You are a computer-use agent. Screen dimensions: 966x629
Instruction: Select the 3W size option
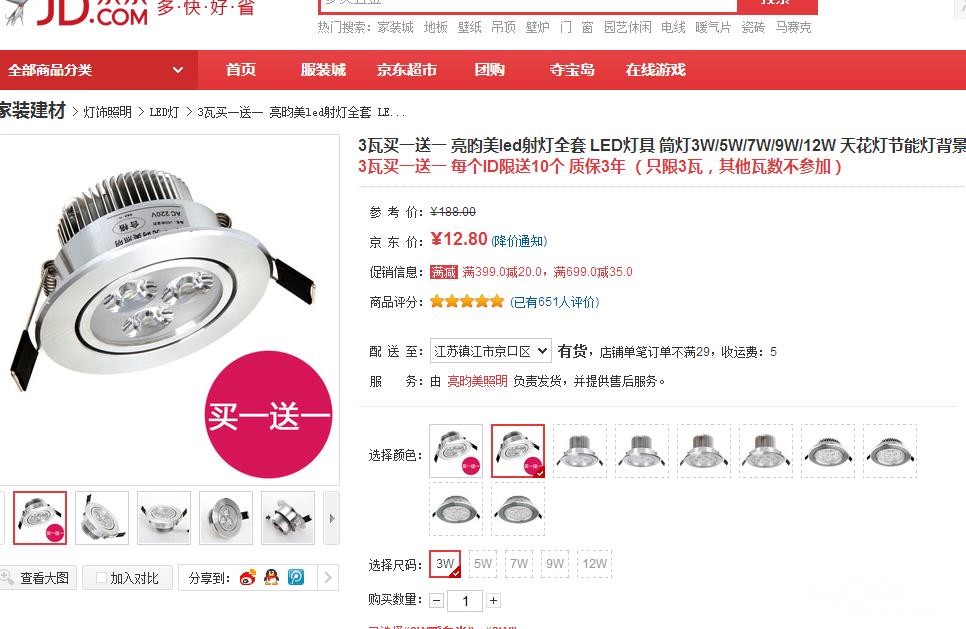445,564
